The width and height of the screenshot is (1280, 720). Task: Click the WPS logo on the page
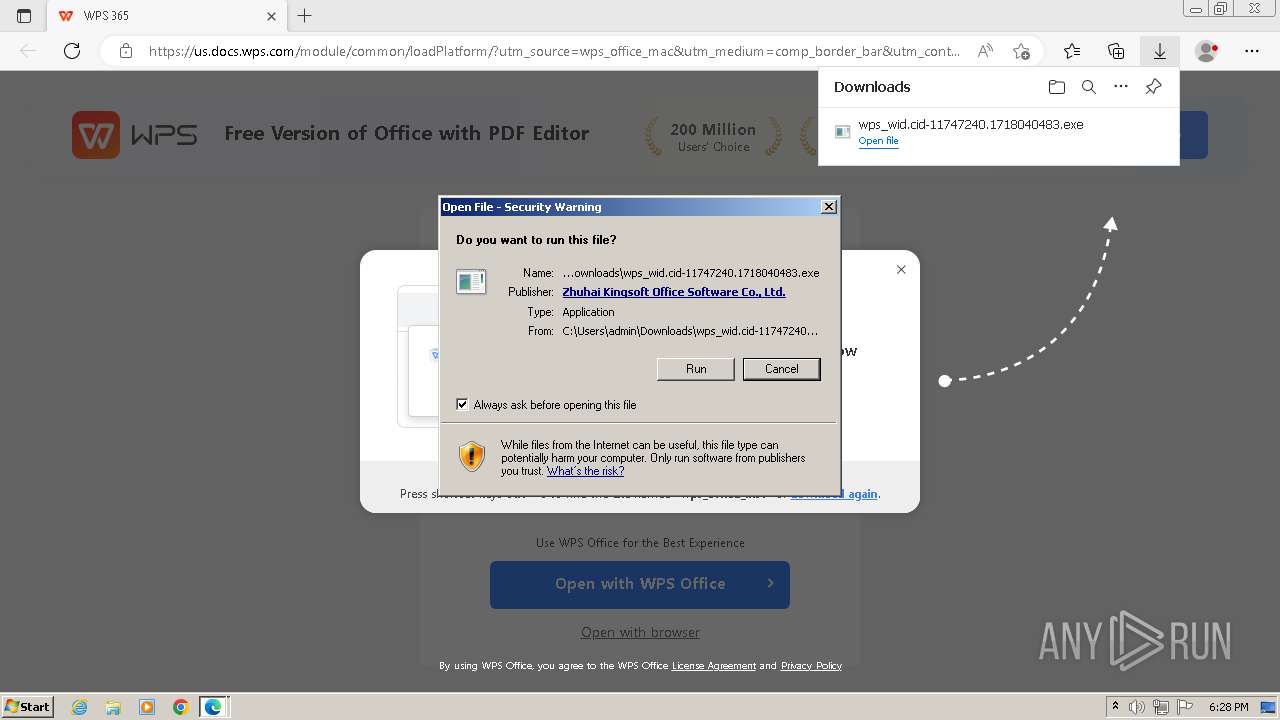click(134, 134)
